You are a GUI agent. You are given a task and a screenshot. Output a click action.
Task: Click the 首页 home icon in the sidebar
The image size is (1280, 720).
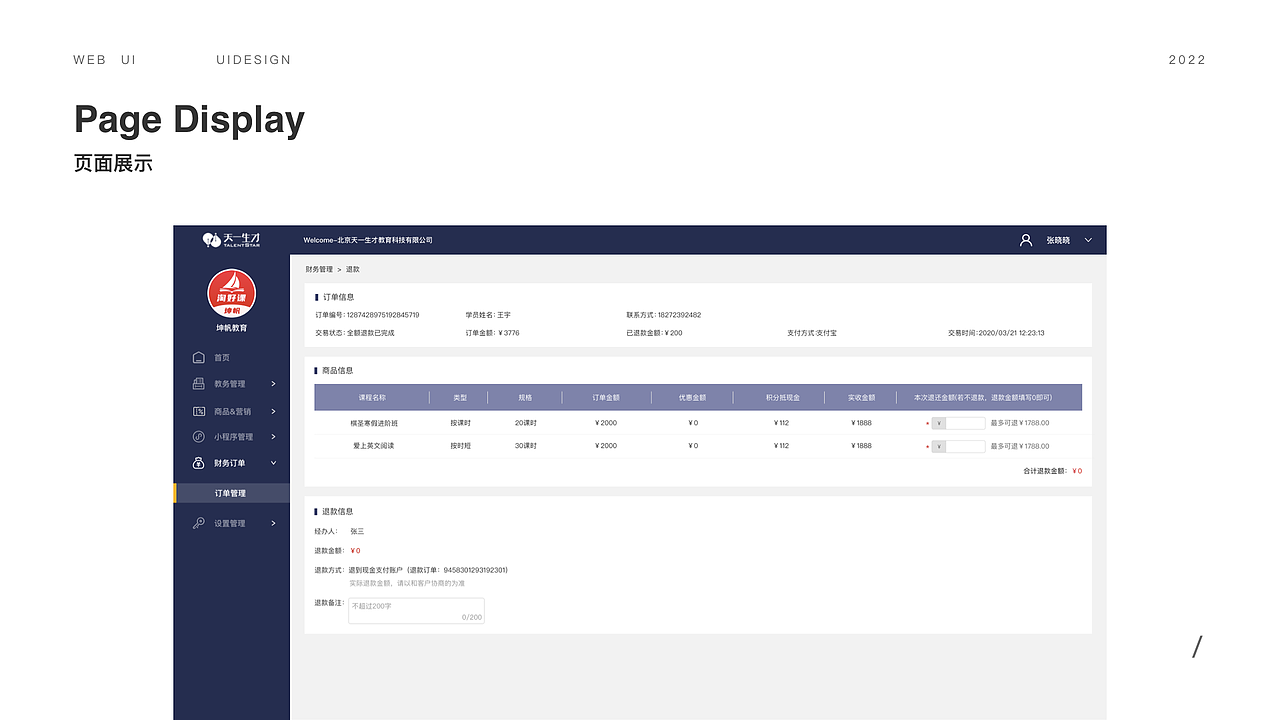[198, 357]
